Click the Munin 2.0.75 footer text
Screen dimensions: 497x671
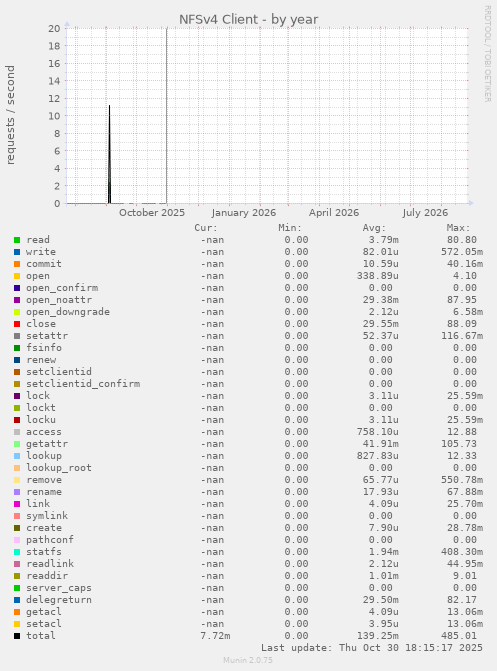(x=248, y=660)
